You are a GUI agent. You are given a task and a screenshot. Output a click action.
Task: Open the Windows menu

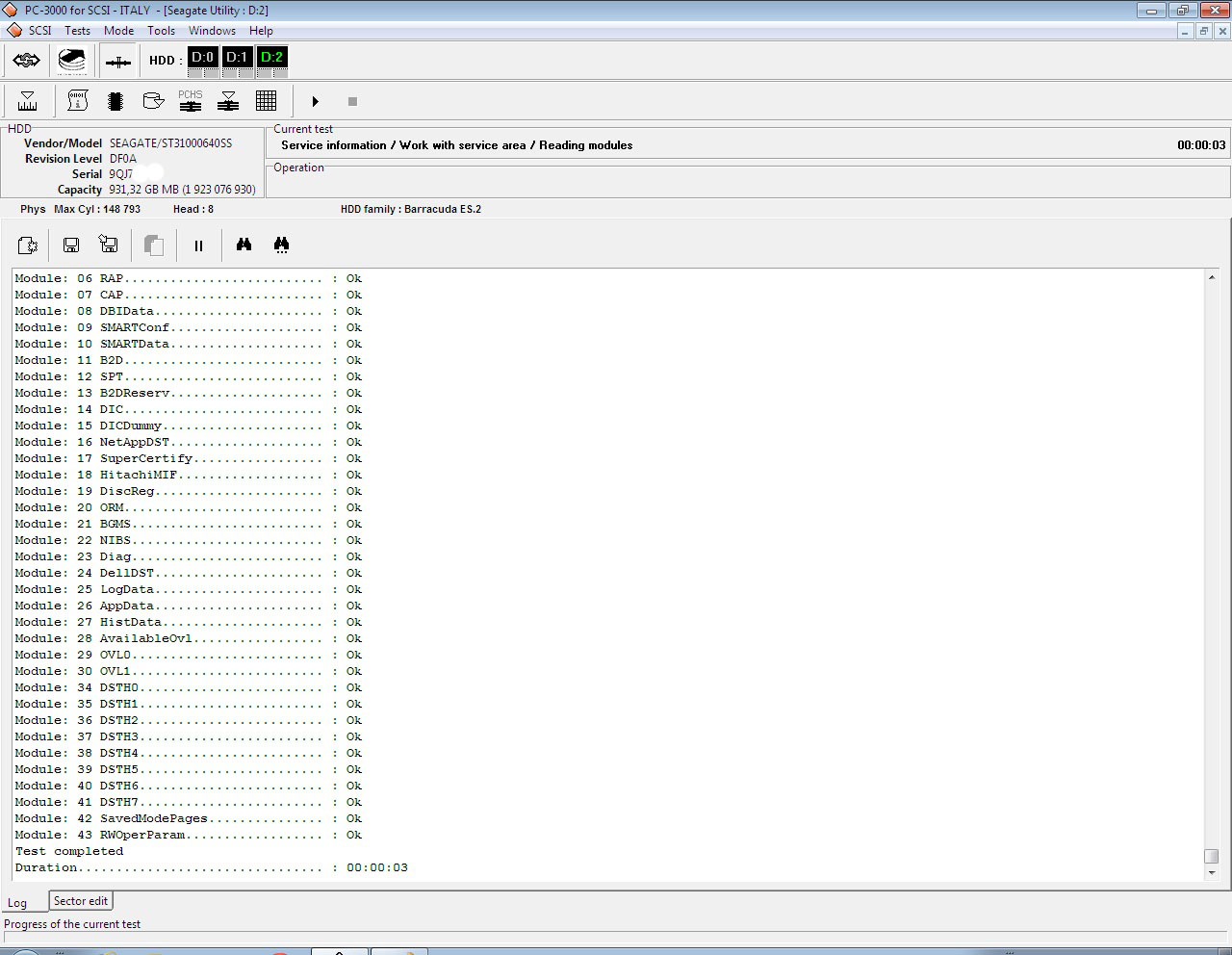[212, 31]
